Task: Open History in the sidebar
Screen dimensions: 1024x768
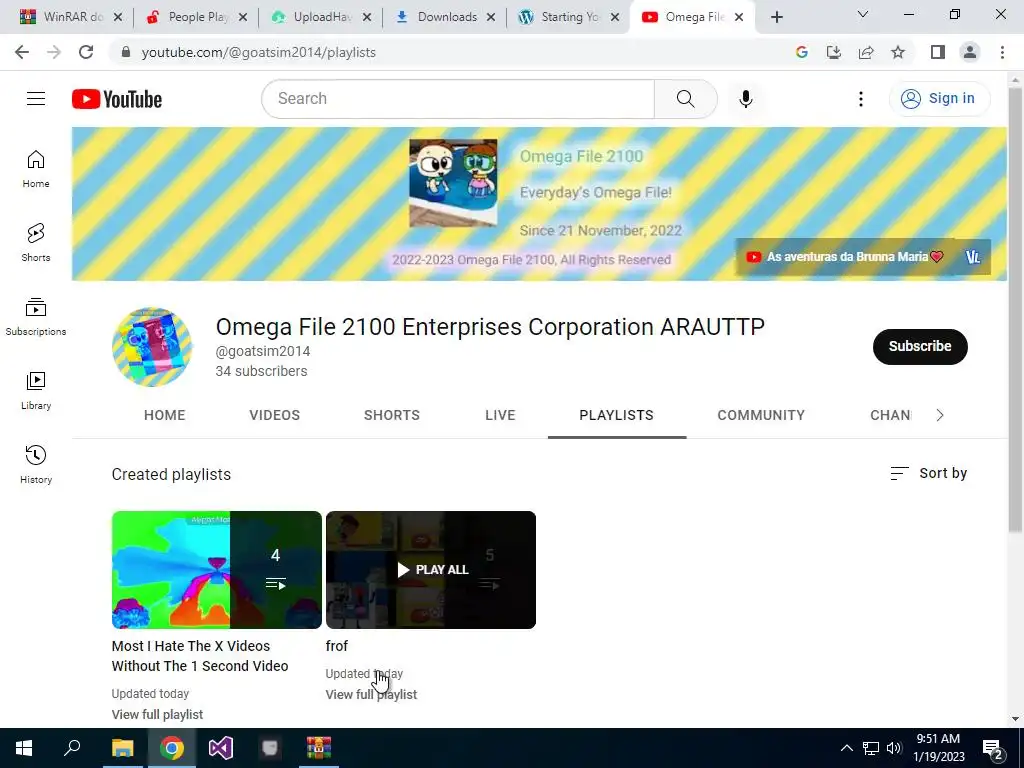Action: (36, 464)
